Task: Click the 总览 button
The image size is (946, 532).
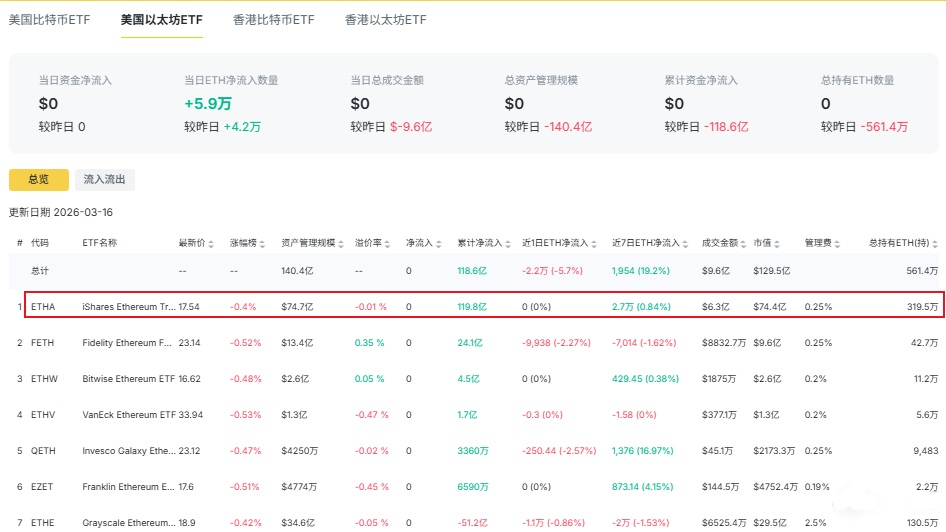Action: click(39, 179)
